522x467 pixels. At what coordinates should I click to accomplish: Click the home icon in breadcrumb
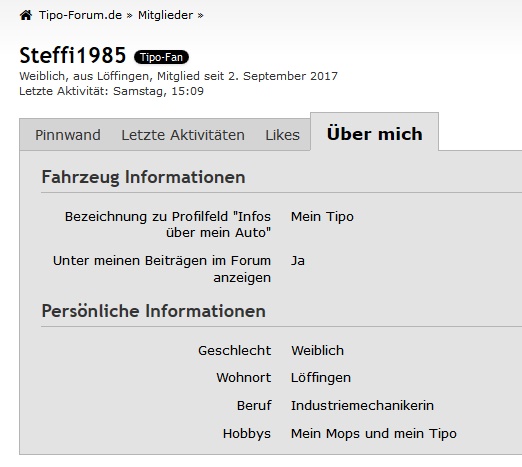click(26, 15)
